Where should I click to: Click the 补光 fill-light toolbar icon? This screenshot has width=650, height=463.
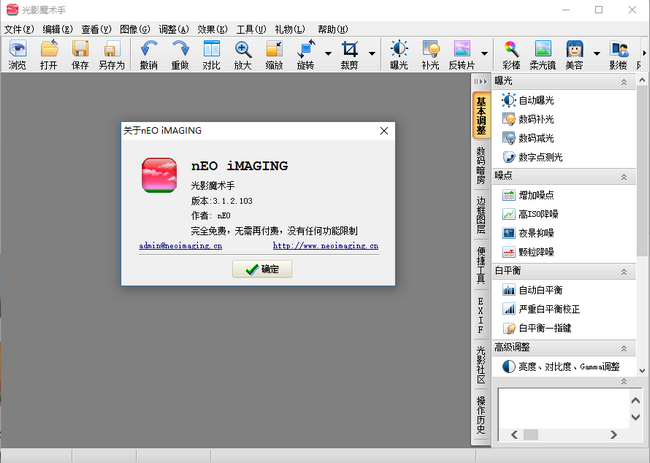coord(430,55)
